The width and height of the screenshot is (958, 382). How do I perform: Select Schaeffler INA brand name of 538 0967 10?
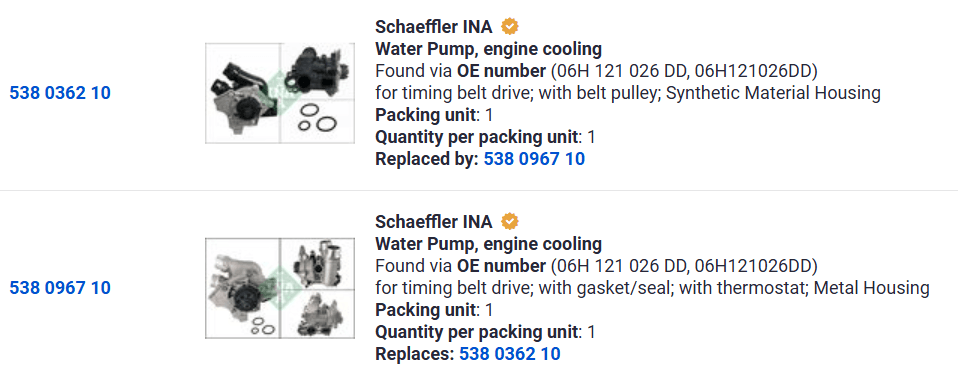[x=434, y=221]
